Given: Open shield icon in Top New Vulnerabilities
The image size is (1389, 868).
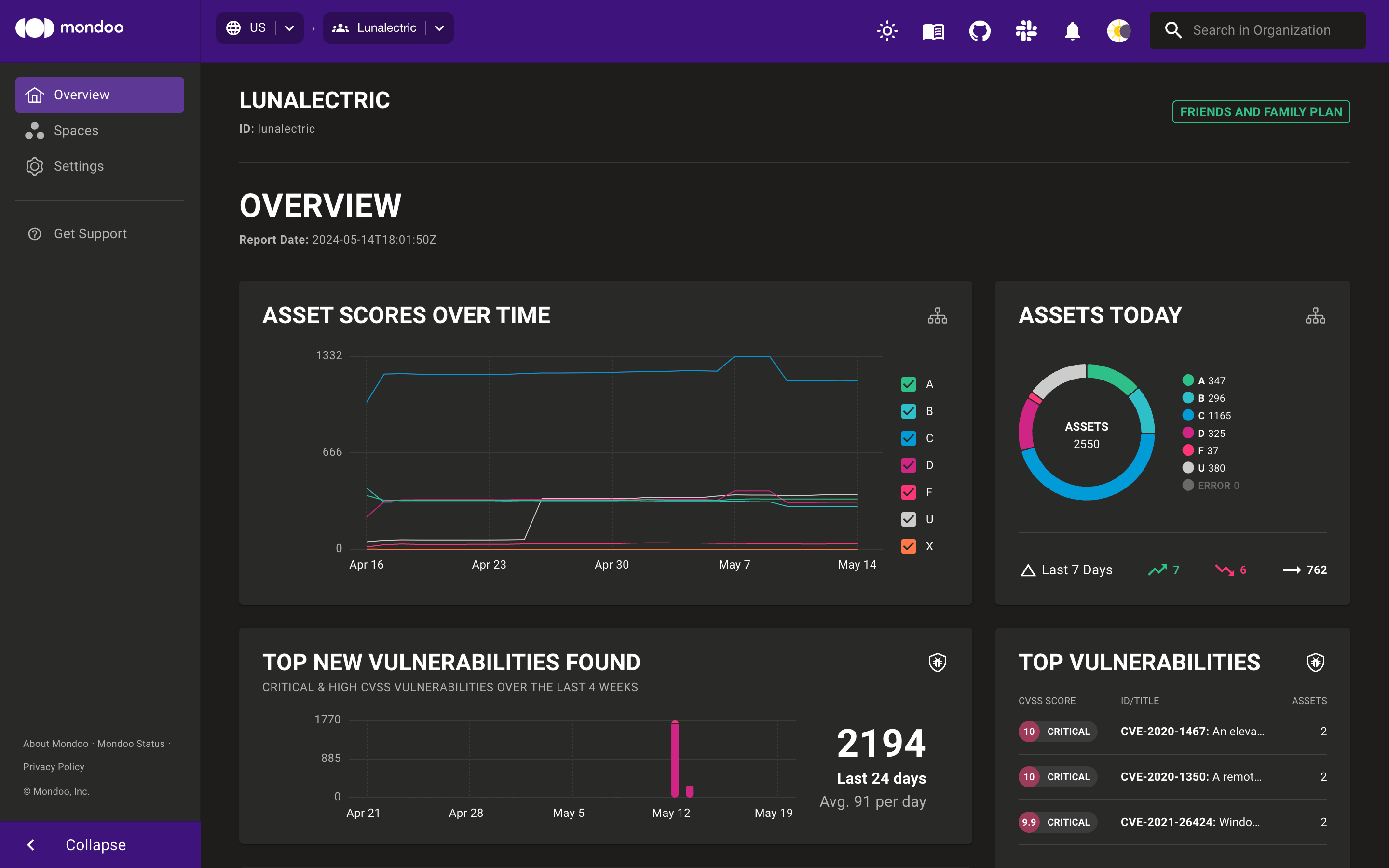Looking at the screenshot, I should [x=937, y=663].
